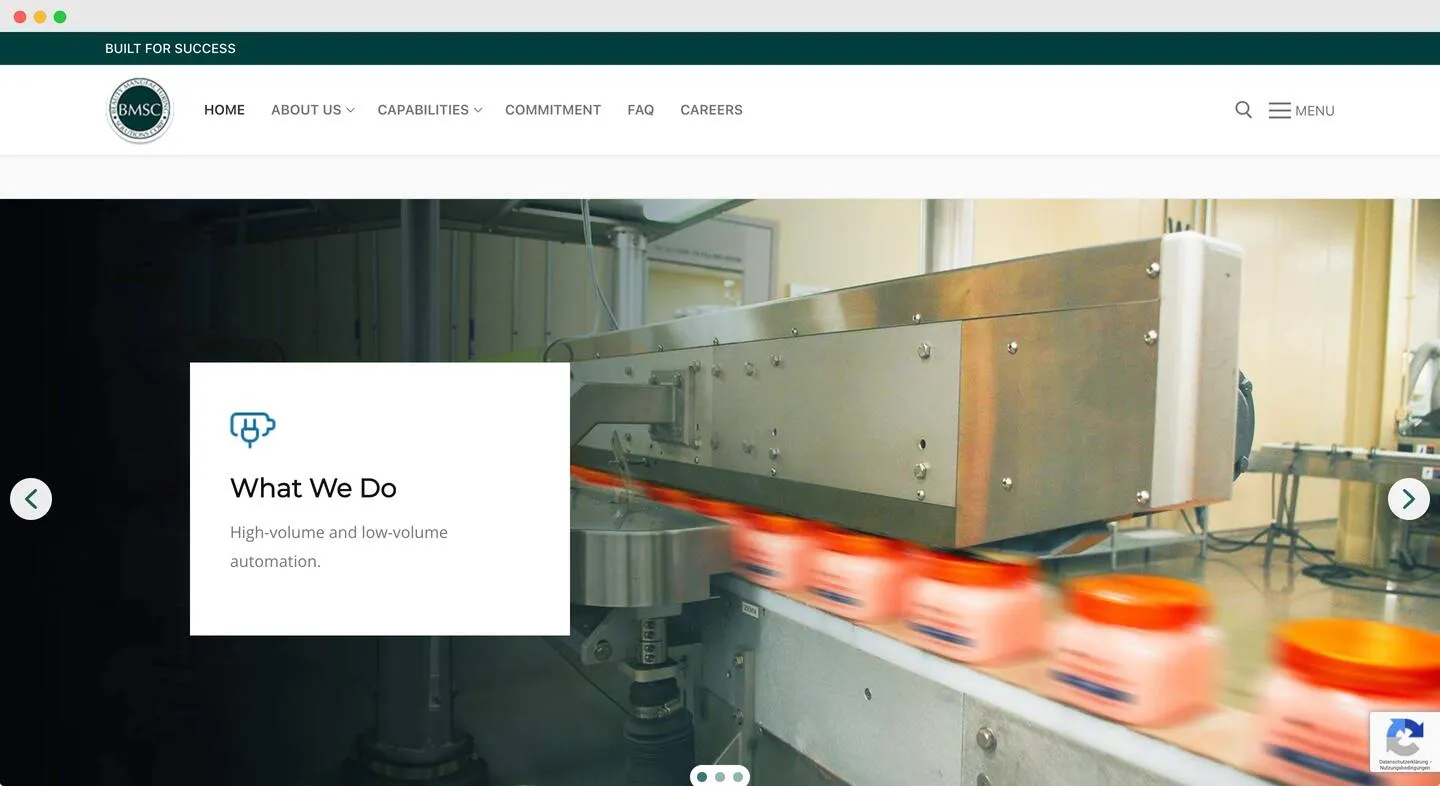This screenshot has height=786, width=1440.
Task: Click the What We Do slide heading
Action: point(313,488)
